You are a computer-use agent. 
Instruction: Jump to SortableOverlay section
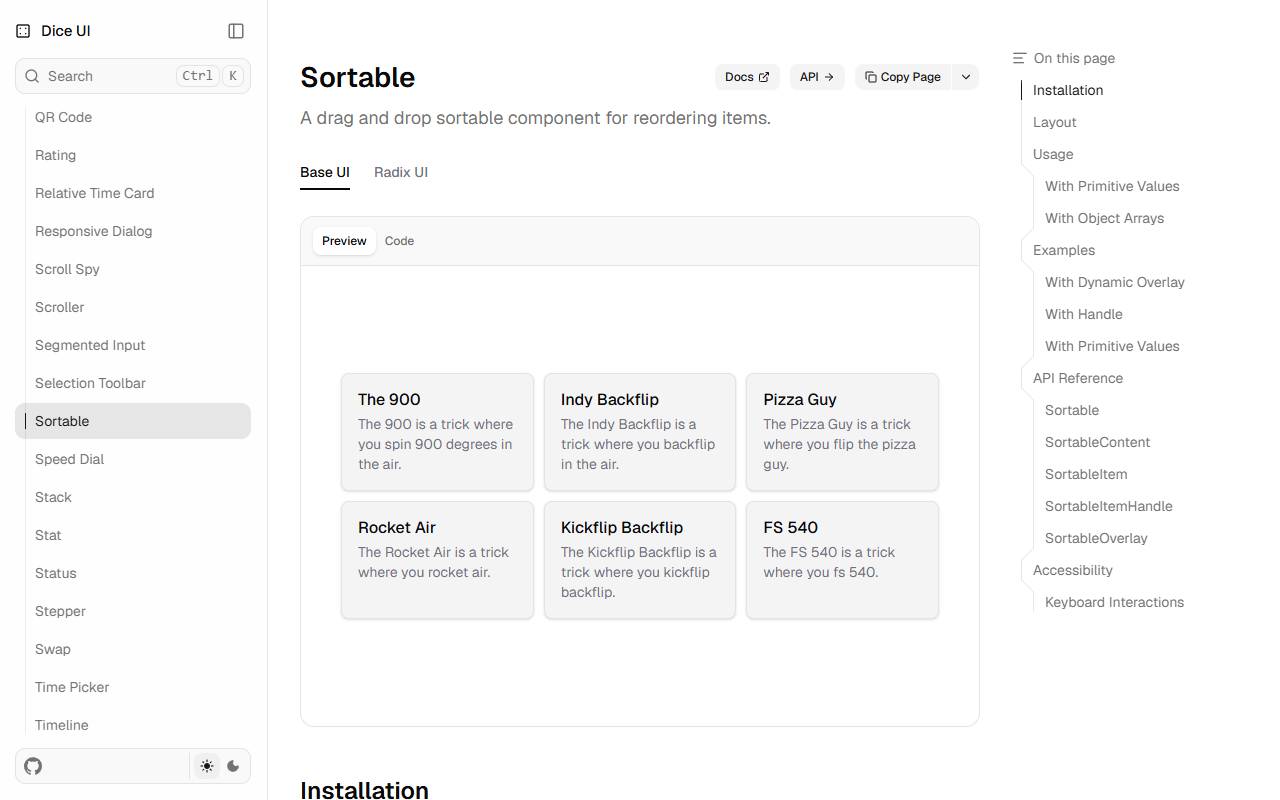pos(1096,538)
